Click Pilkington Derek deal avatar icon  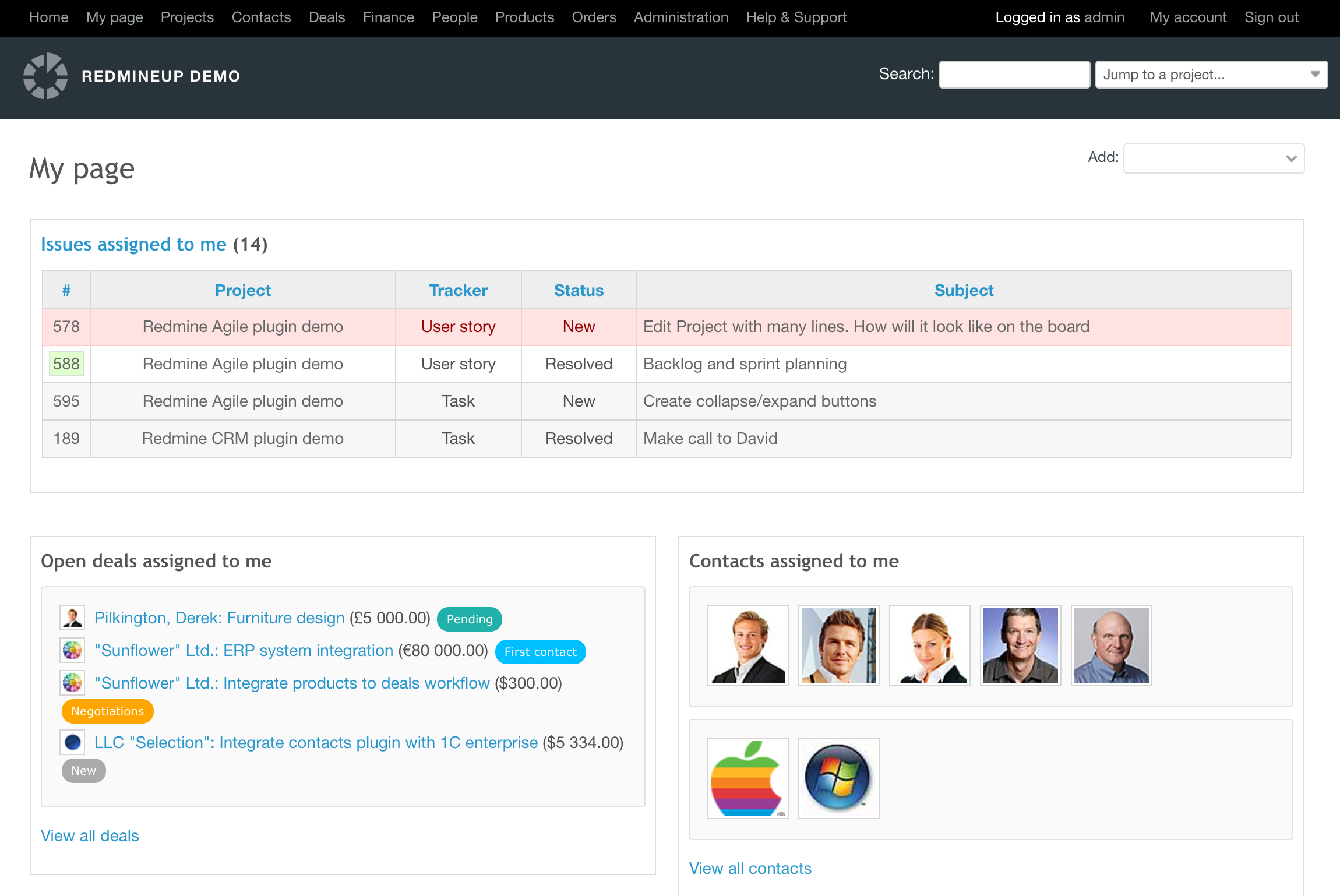pos(73,618)
